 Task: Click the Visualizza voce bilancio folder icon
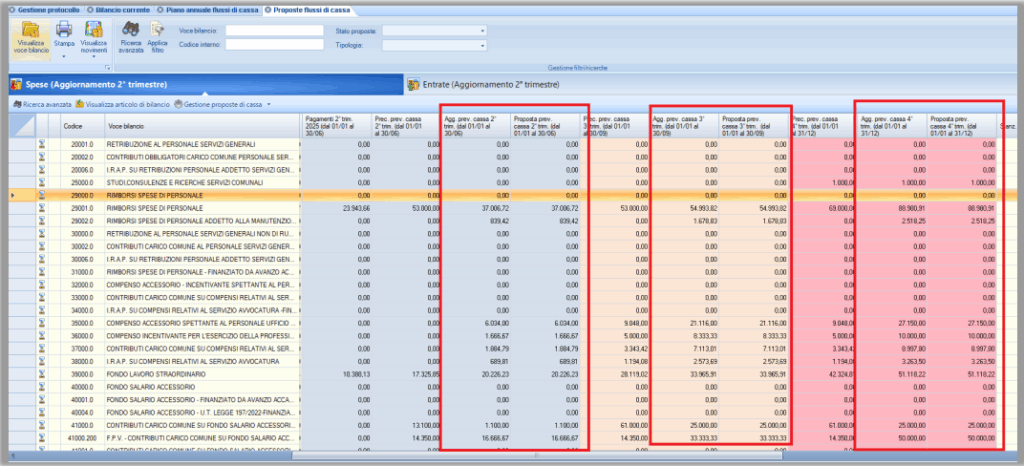[x=31, y=31]
